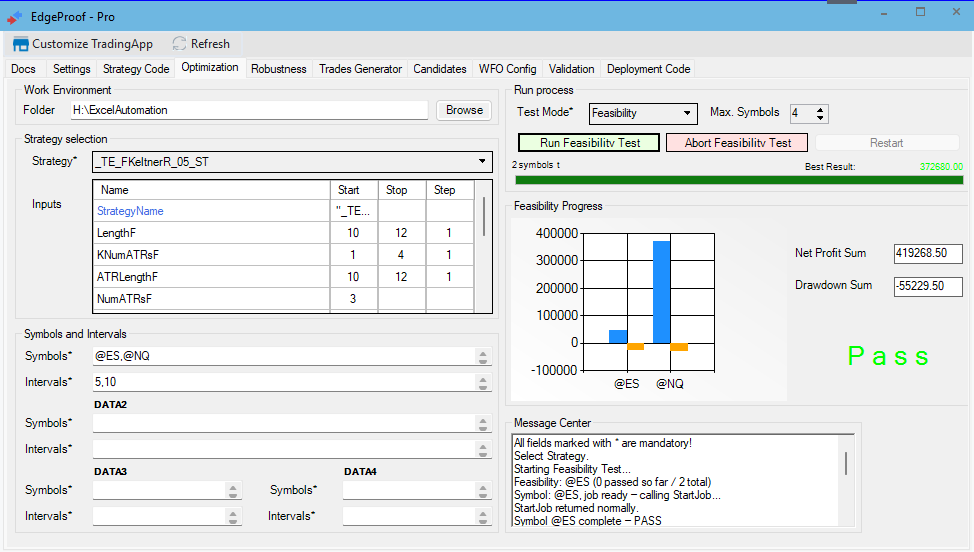Select the KNumATRsF Stop value 4
The image size is (974, 552).
point(401,255)
